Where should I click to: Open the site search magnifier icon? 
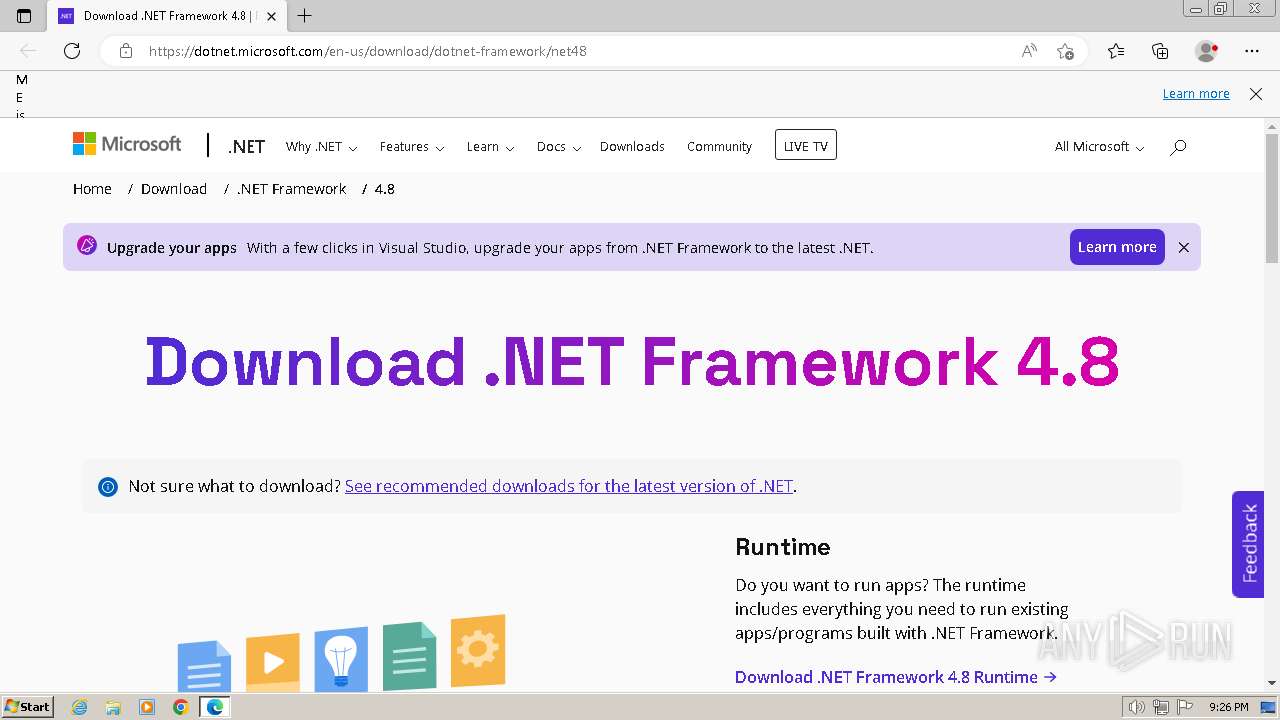pyautogui.click(x=1178, y=147)
